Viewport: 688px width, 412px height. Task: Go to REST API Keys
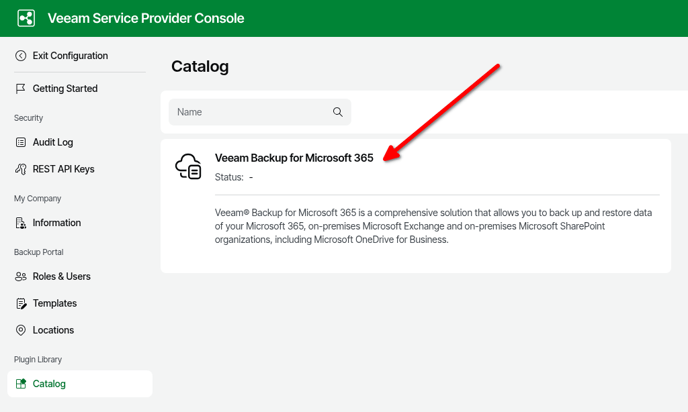pyautogui.click(x=63, y=170)
